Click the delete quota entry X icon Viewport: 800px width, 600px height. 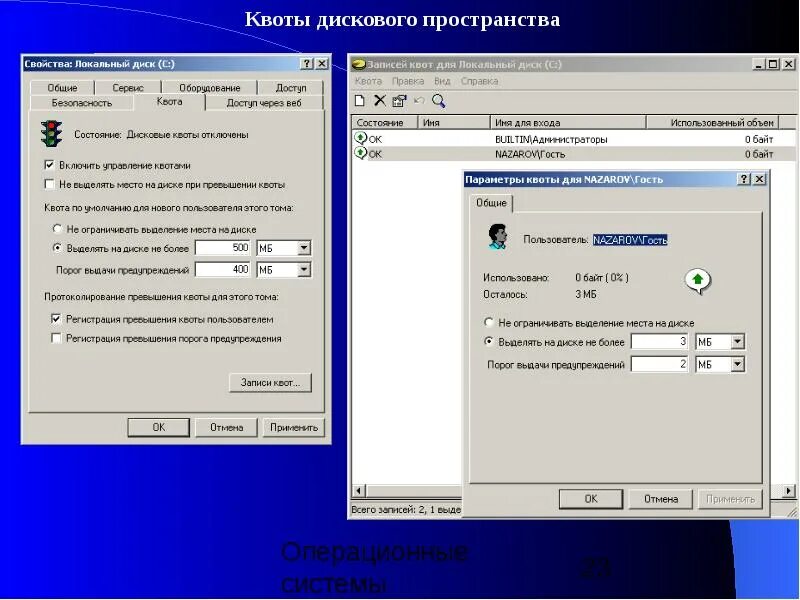pyautogui.click(x=378, y=102)
